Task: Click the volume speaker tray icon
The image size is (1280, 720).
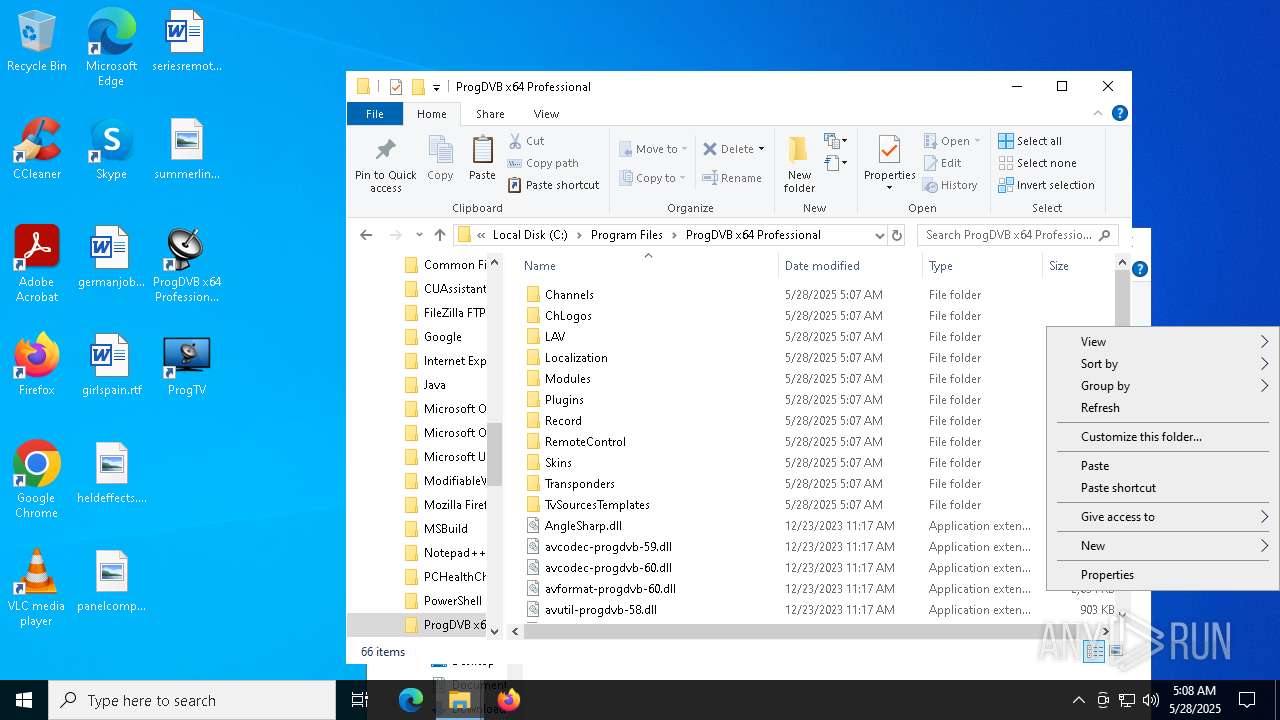Action: 1150,700
